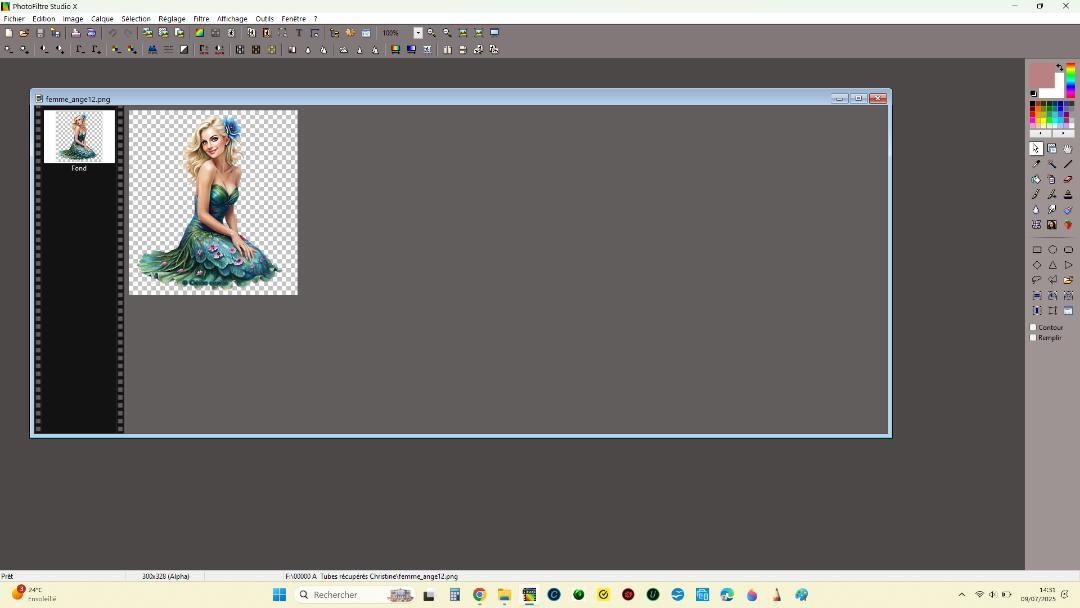The height and width of the screenshot is (608, 1080).
Task: Open the Windows Start button
Action: coord(279,595)
